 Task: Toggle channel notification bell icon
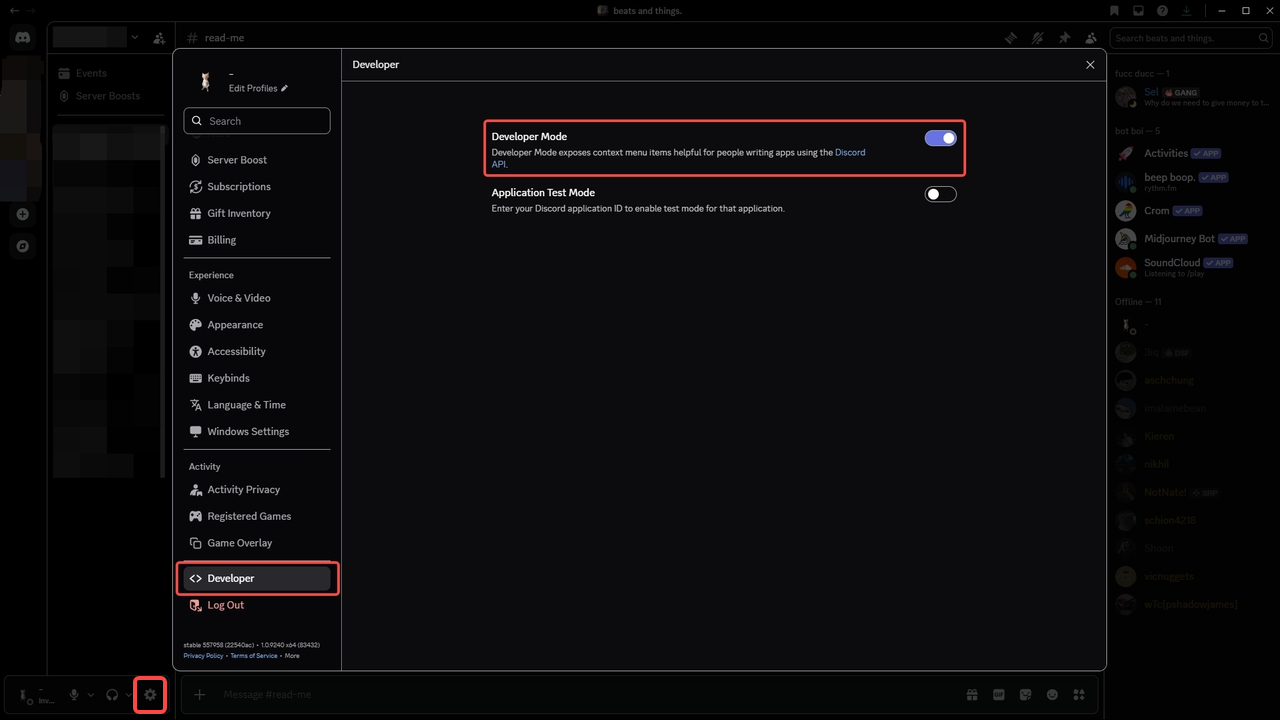tap(1038, 38)
